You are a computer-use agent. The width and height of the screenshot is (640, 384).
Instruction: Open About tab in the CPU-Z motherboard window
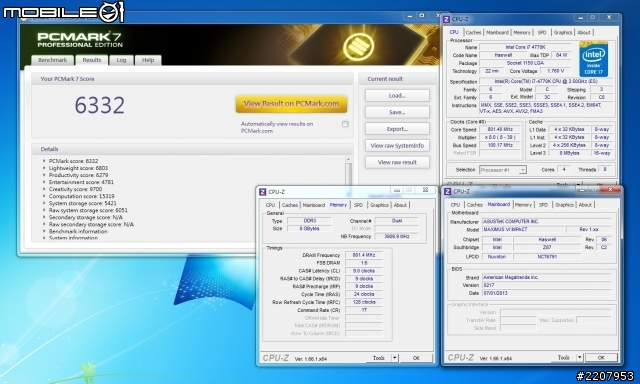click(x=585, y=205)
